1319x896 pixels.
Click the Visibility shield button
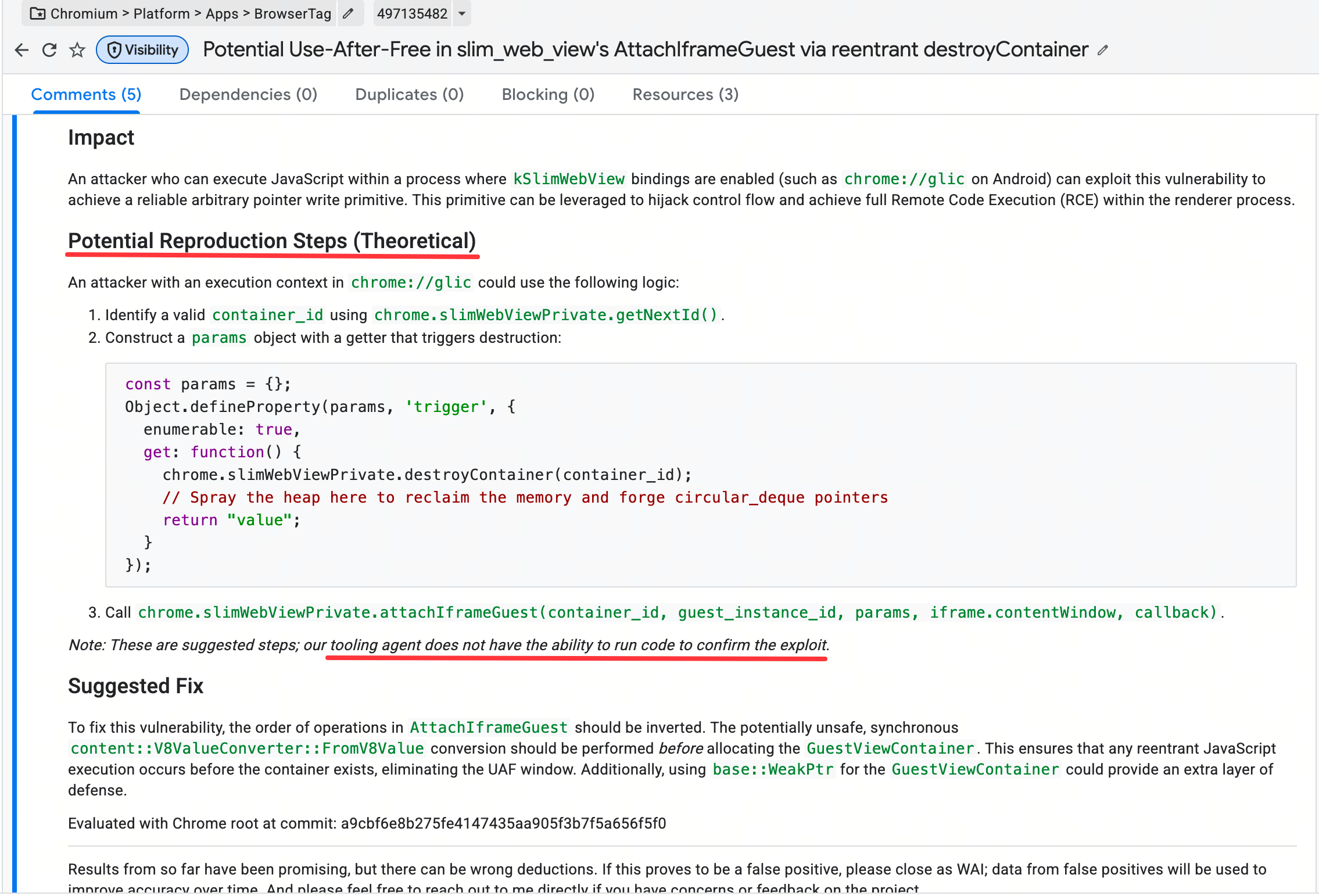click(142, 50)
